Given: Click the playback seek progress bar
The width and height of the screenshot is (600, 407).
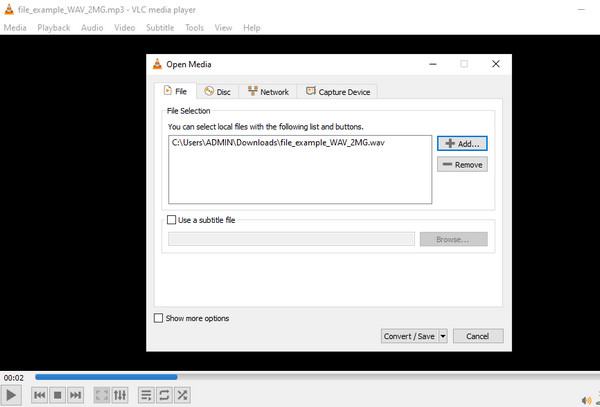Looking at the screenshot, I should click(317, 377).
